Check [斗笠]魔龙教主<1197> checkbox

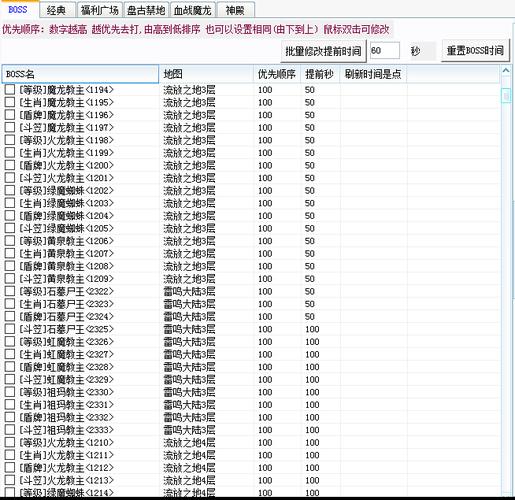[10, 128]
